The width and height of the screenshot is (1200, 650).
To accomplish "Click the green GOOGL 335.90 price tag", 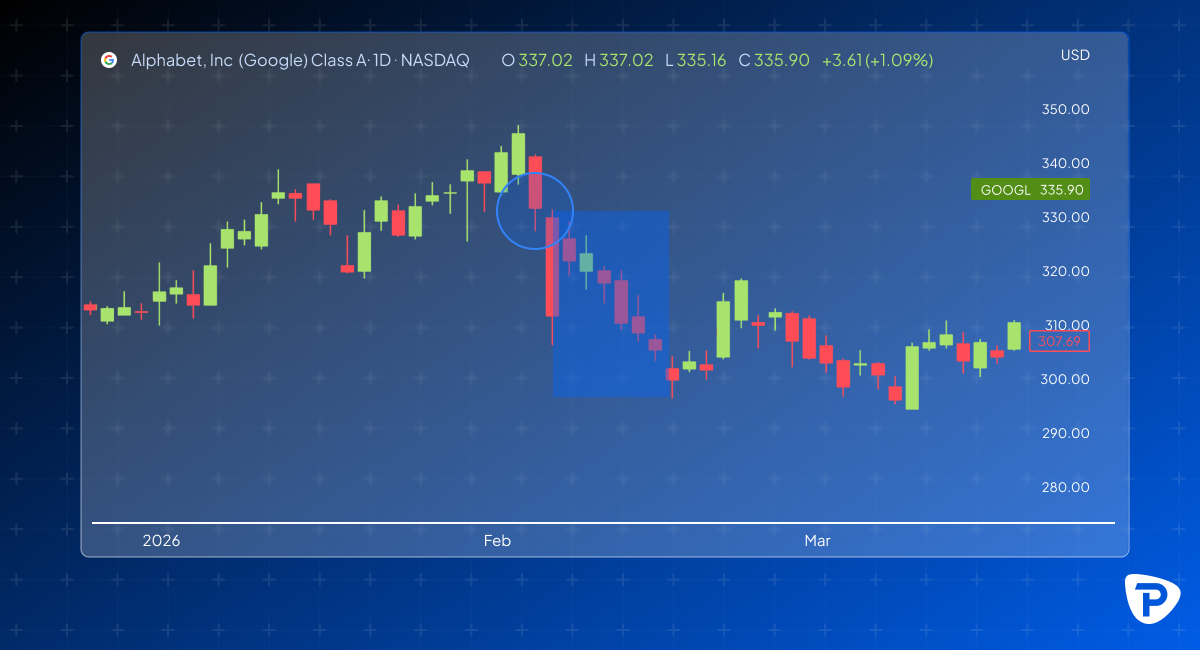I will (x=1030, y=189).
